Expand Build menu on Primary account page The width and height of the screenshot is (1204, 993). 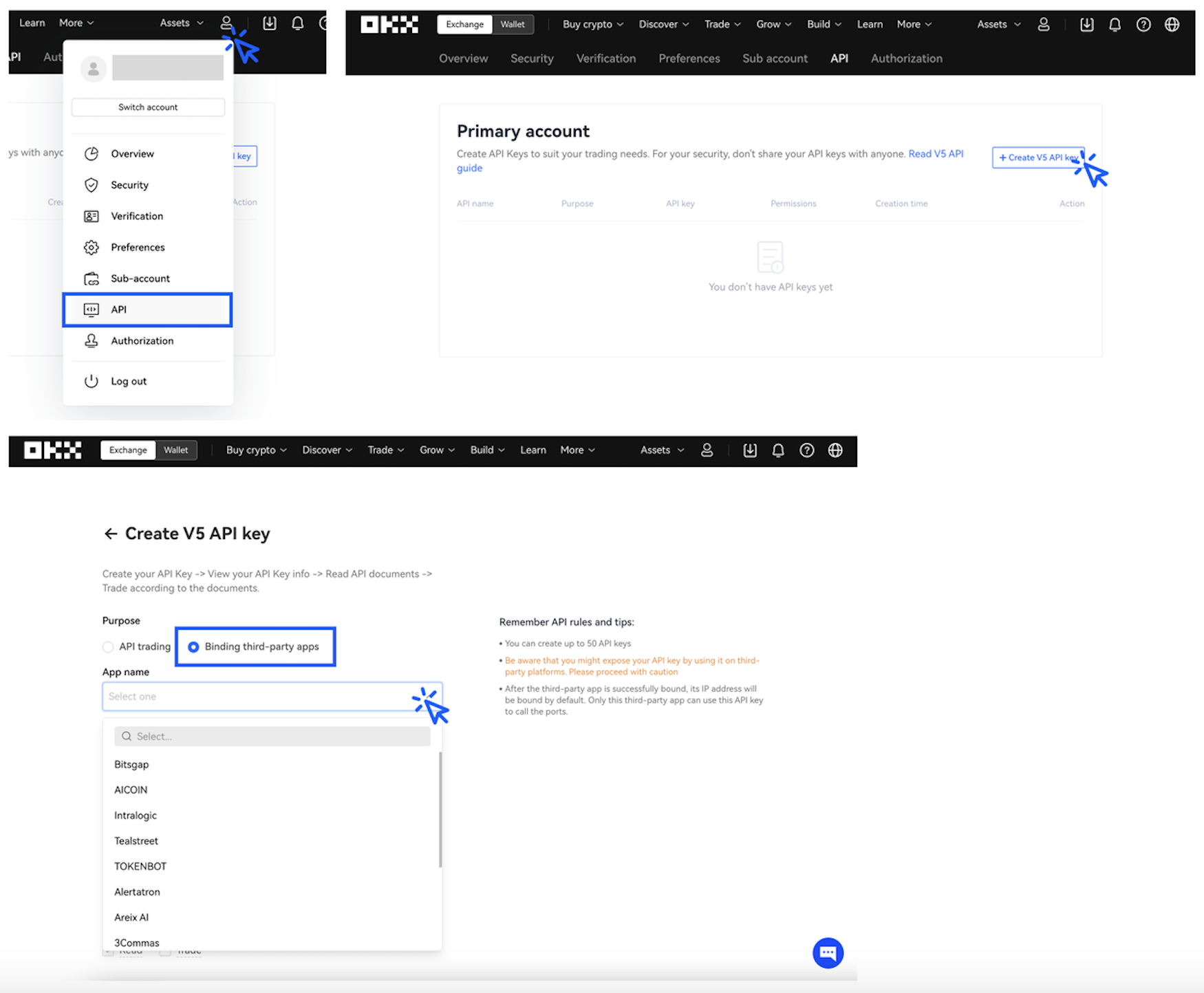pos(824,25)
